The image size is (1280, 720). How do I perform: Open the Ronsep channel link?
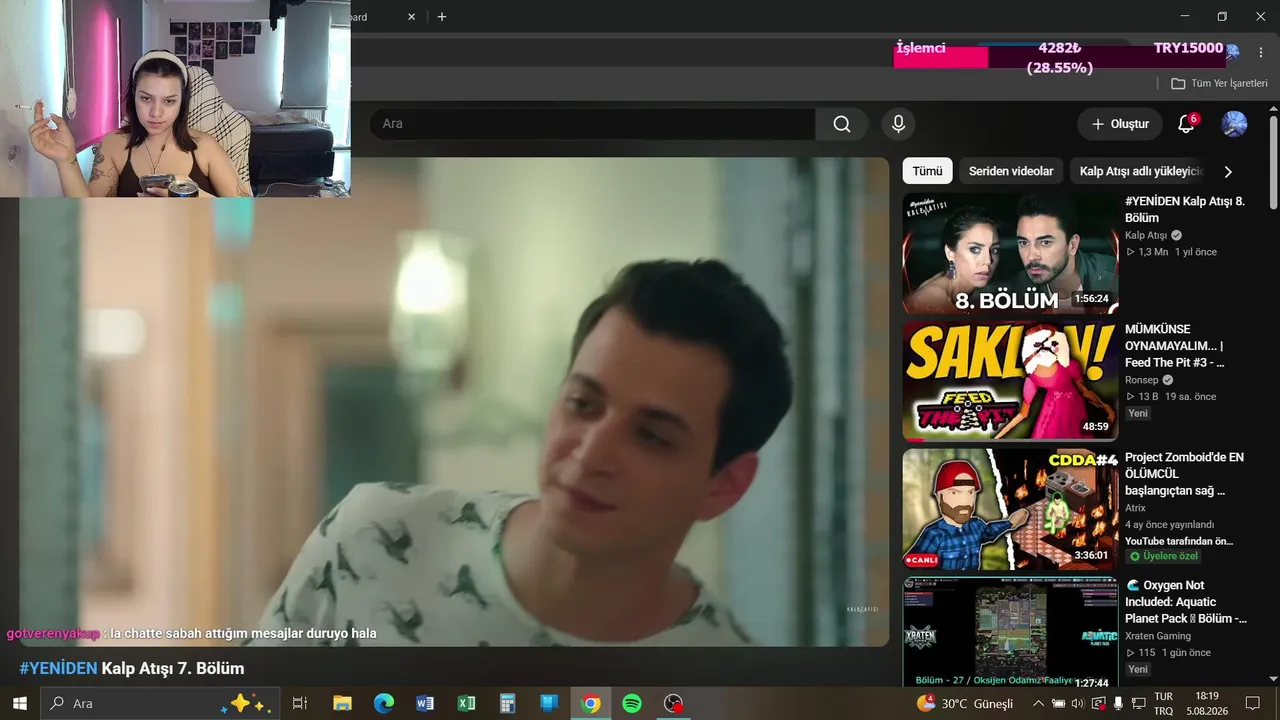click(1142, 380)
